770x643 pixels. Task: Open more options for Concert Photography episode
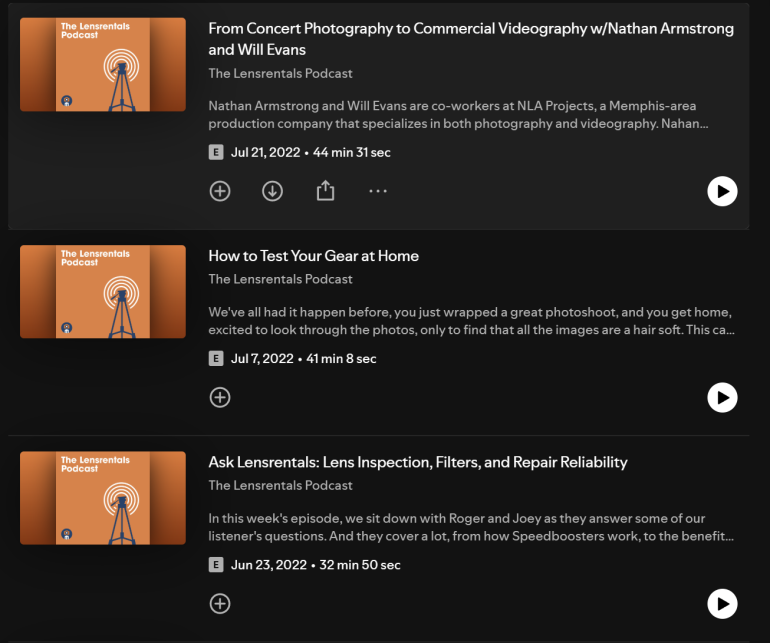pos(378,191)
